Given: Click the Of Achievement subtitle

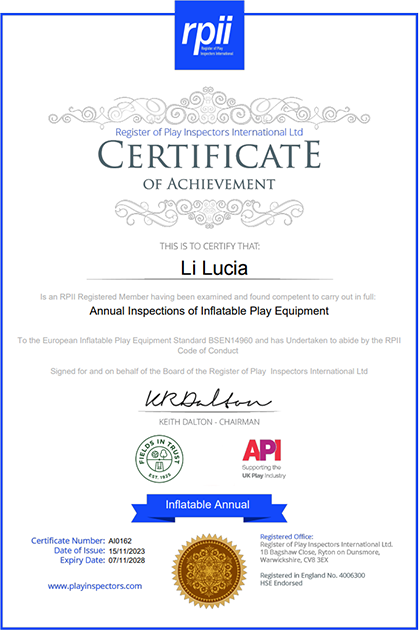Looking at the screenshot, I should [209, 184].
